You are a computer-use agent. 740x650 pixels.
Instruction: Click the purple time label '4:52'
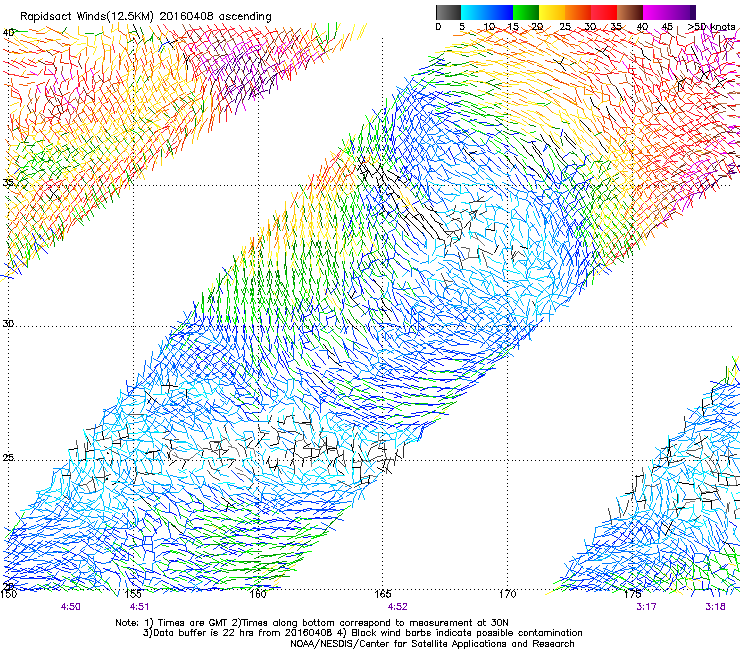(x=397, y=607)
